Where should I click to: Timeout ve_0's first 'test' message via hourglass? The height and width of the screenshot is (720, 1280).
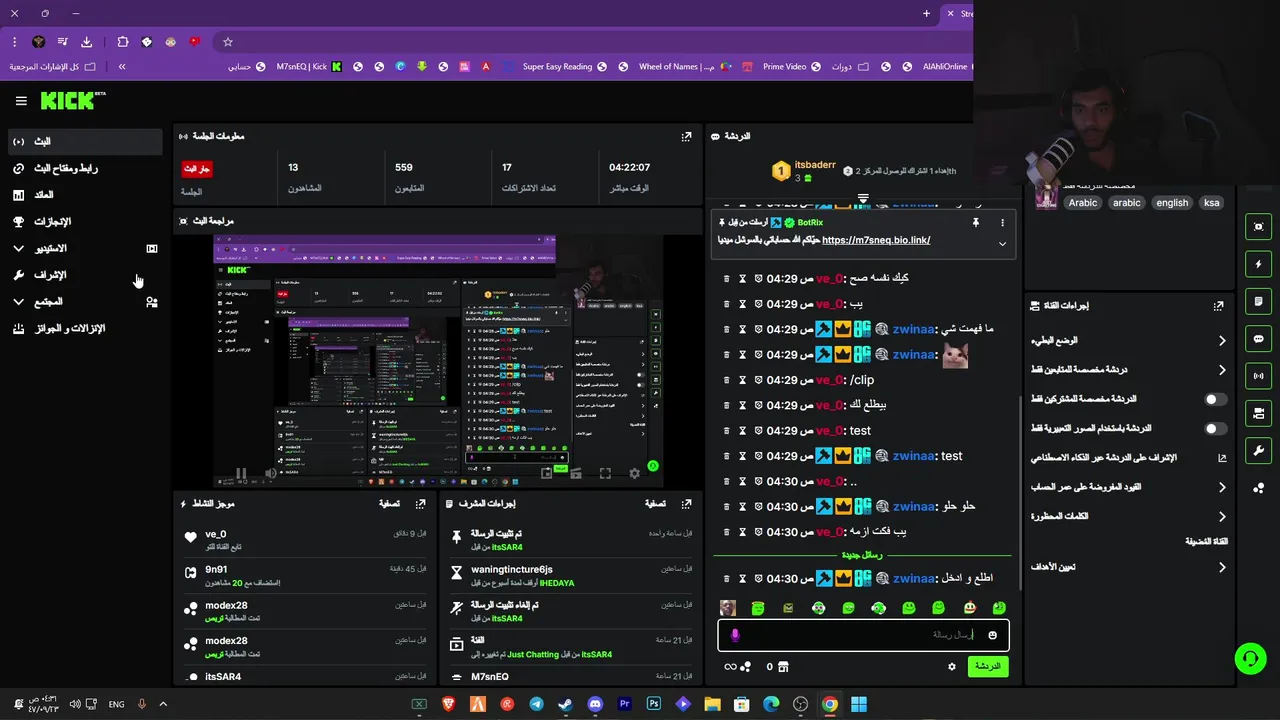pos(742,431)
